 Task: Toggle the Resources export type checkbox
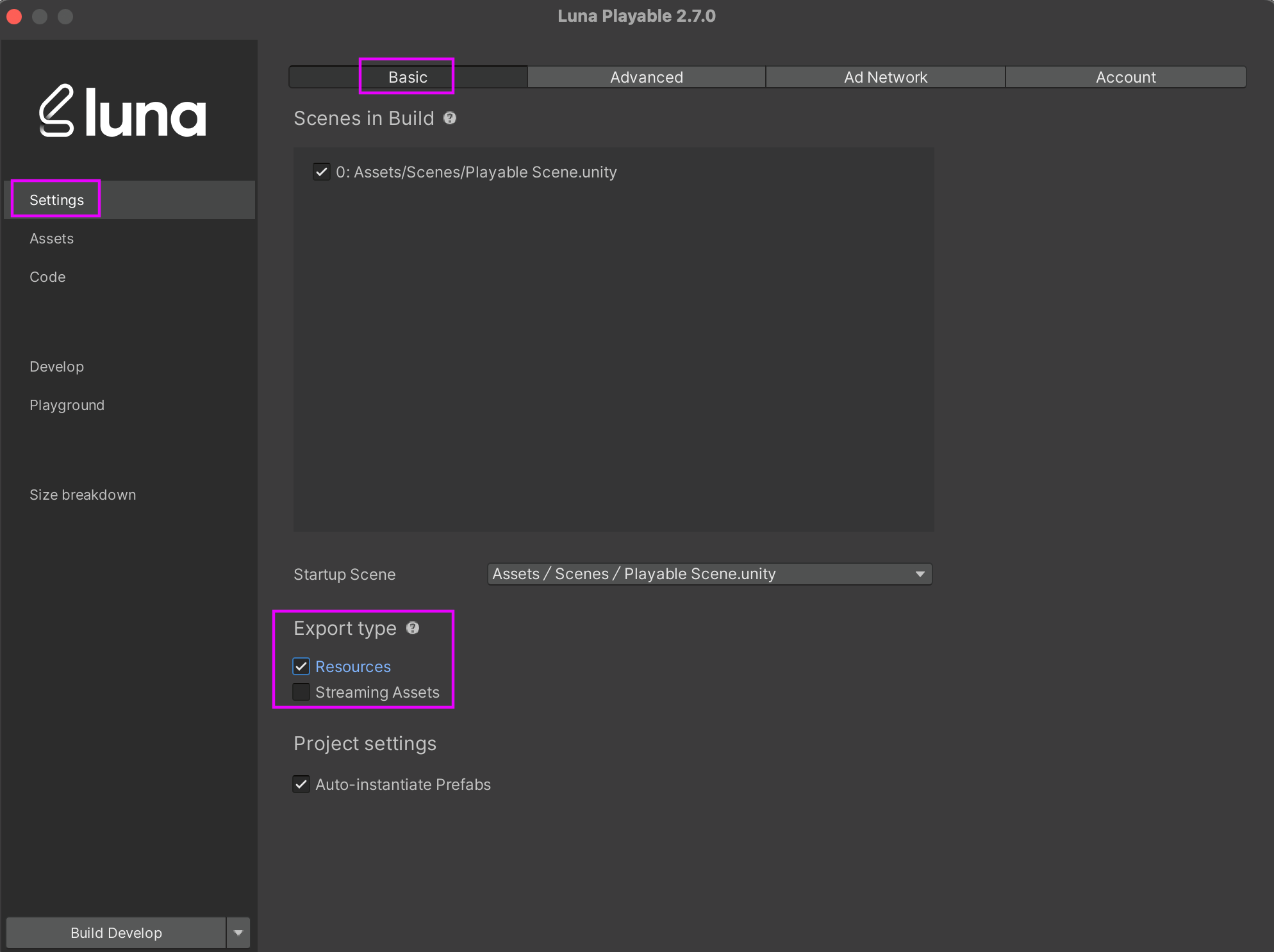[x=302, y=665]
